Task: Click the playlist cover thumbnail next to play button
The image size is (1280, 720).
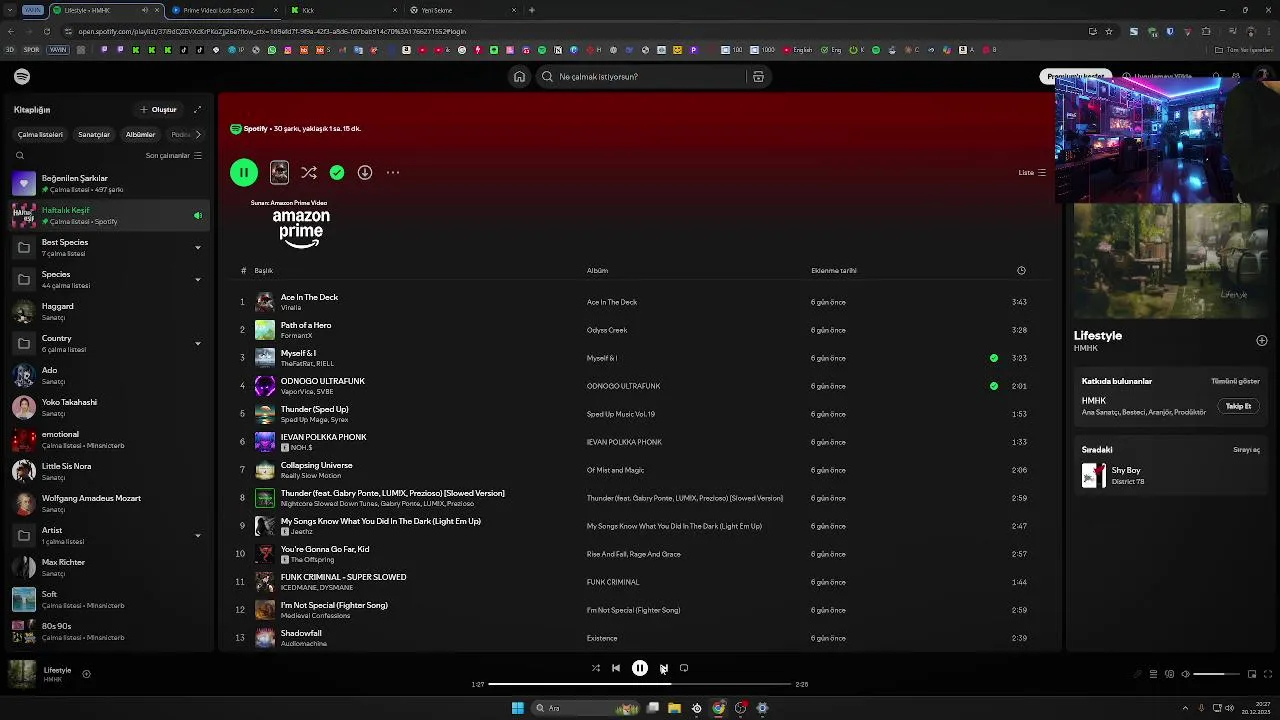Action: point(279,172)
